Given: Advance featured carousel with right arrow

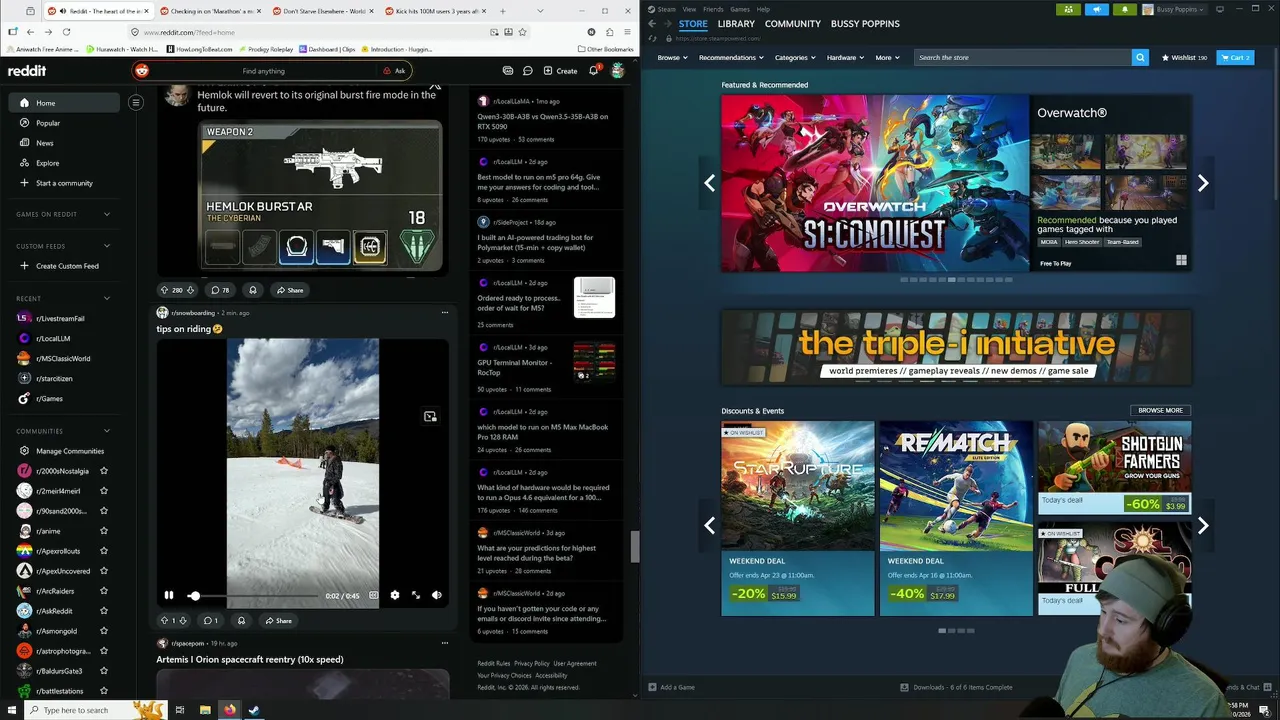Looking at the screenshot, I should tap(1203, 183).
